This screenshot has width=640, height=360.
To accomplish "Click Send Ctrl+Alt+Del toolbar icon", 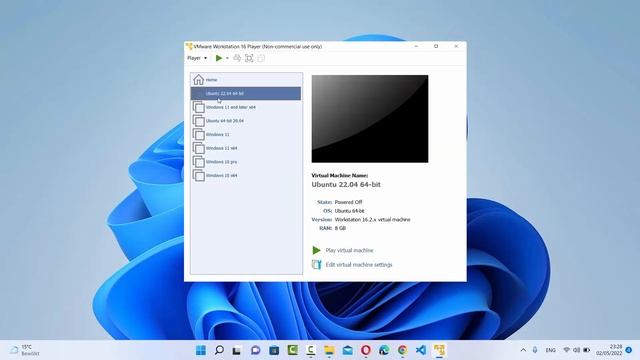I will coord(237,58).
